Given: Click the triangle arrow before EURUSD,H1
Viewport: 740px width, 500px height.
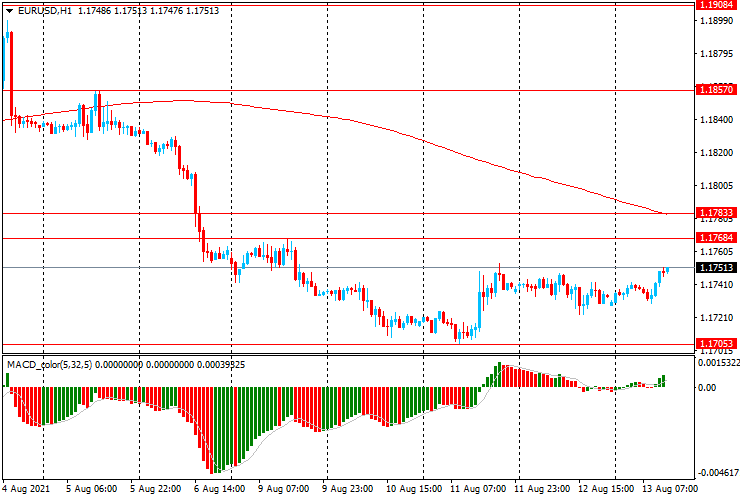Looking at the screenshot, I should click(x=9, y=11).
